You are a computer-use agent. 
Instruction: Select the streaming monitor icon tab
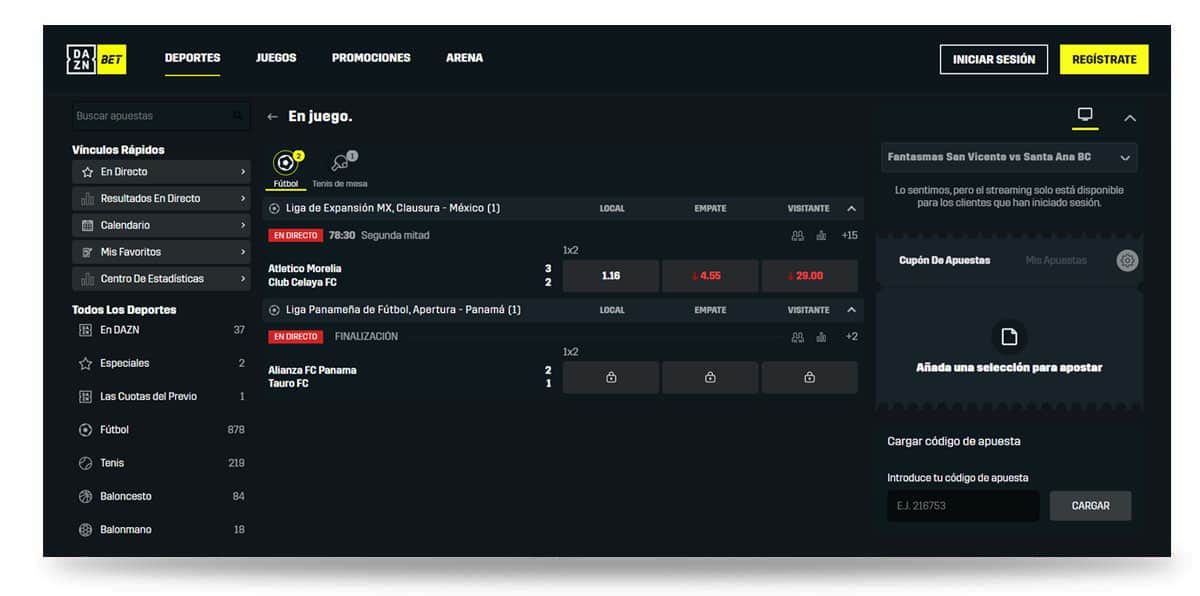point(1085,115)
